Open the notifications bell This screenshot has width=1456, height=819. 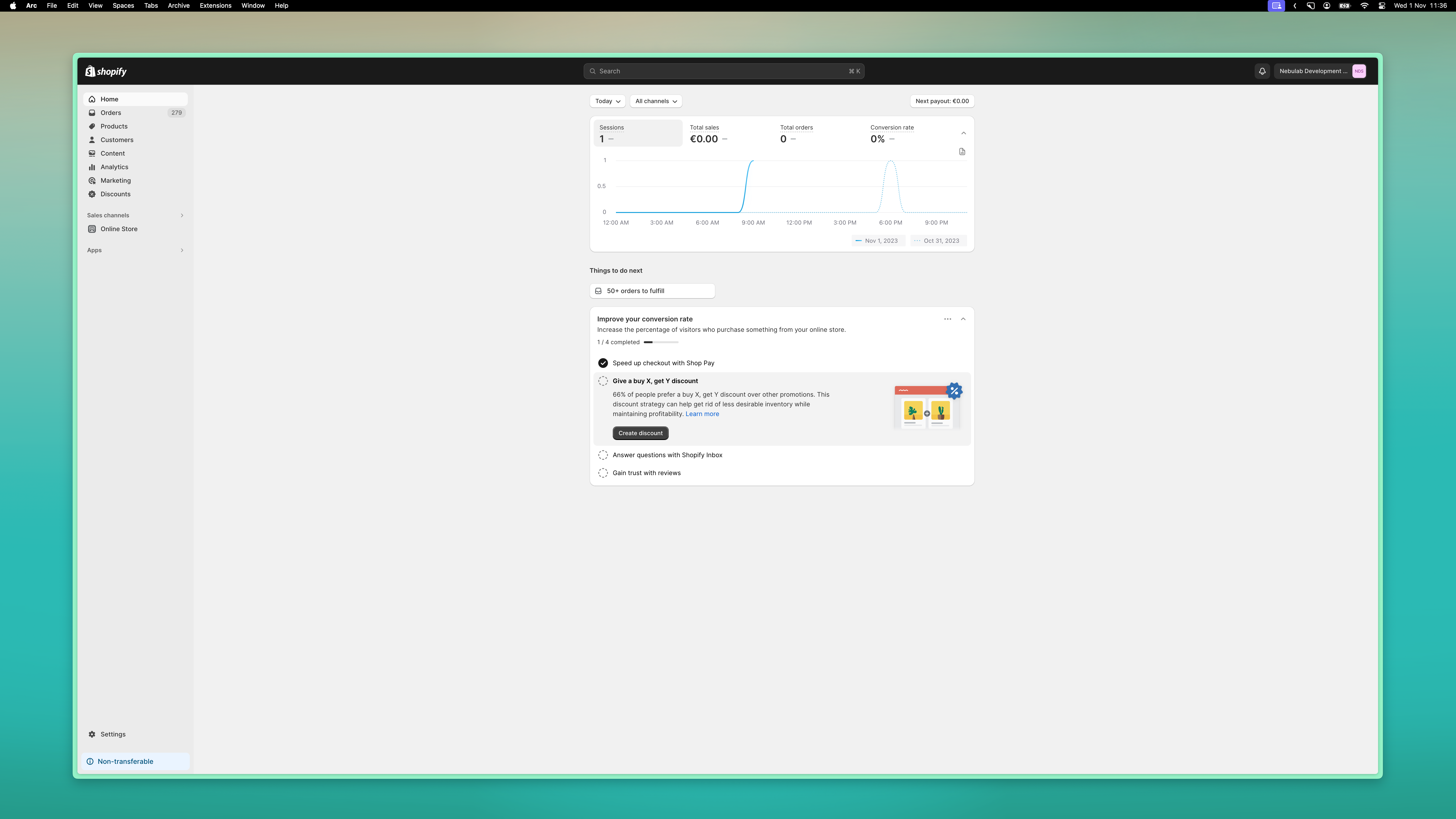[1262, 71]
